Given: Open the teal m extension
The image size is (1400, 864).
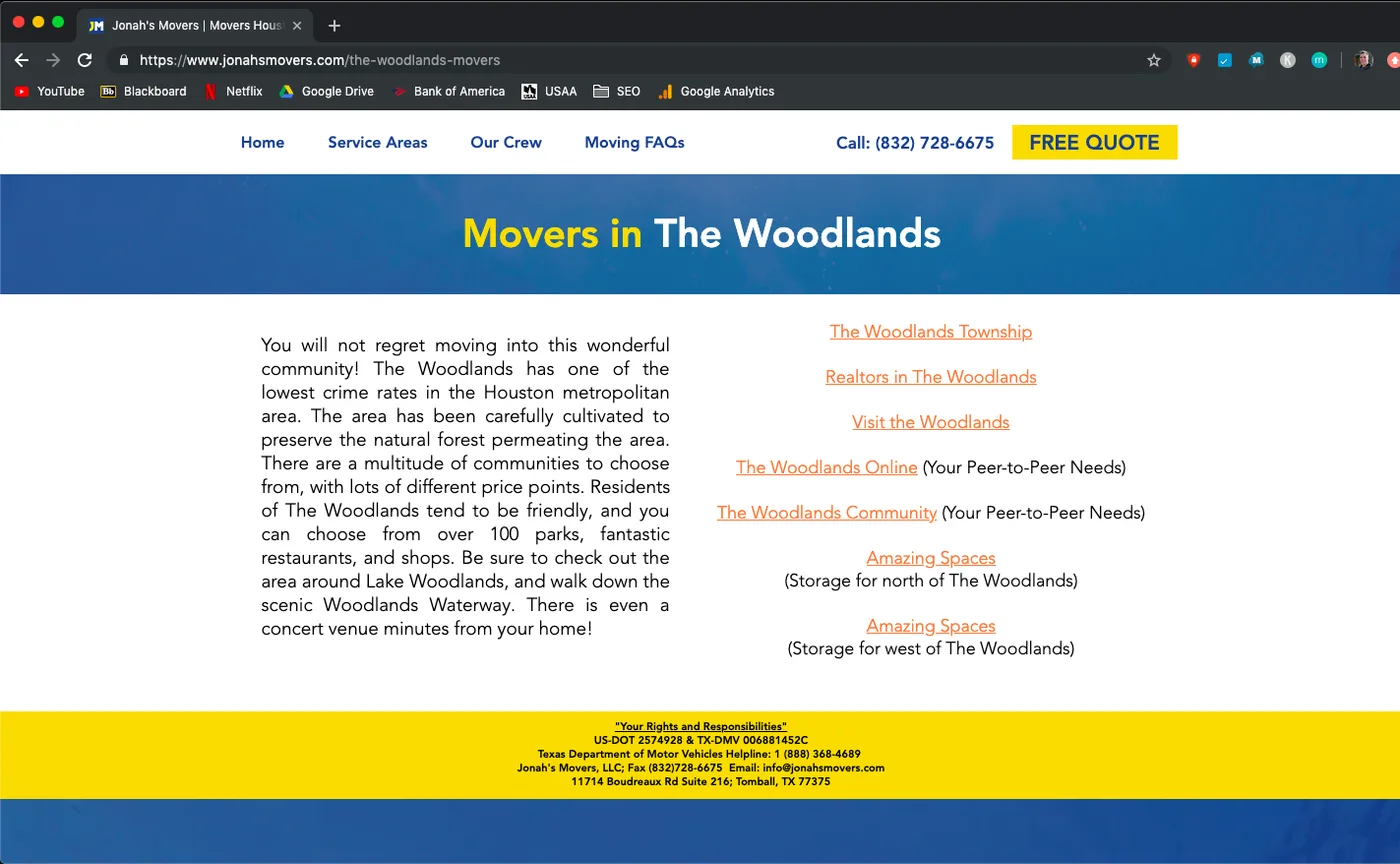Looking at the screenshot, I should (x=1319, y=60).
